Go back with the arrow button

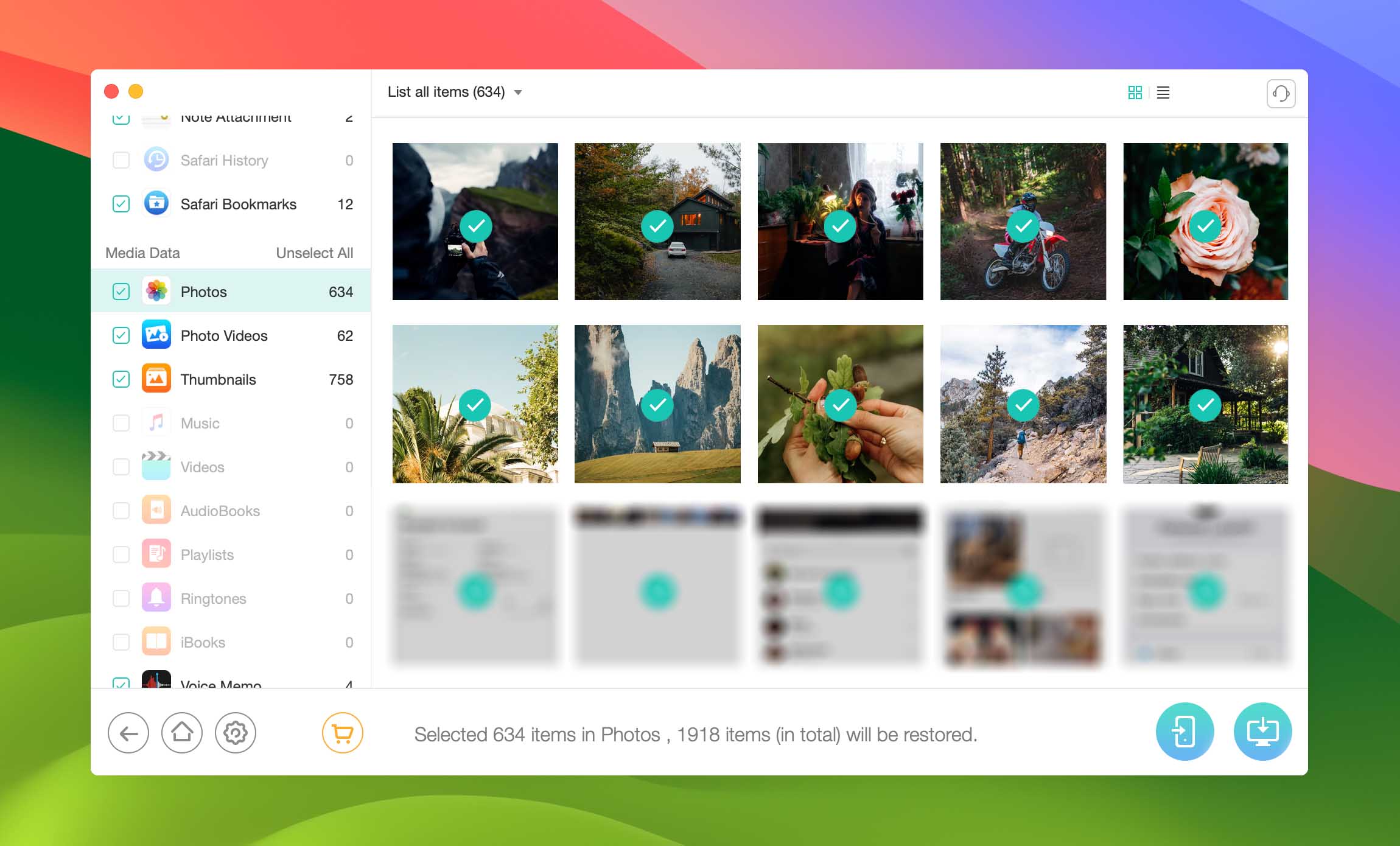[x=128, y=733]
